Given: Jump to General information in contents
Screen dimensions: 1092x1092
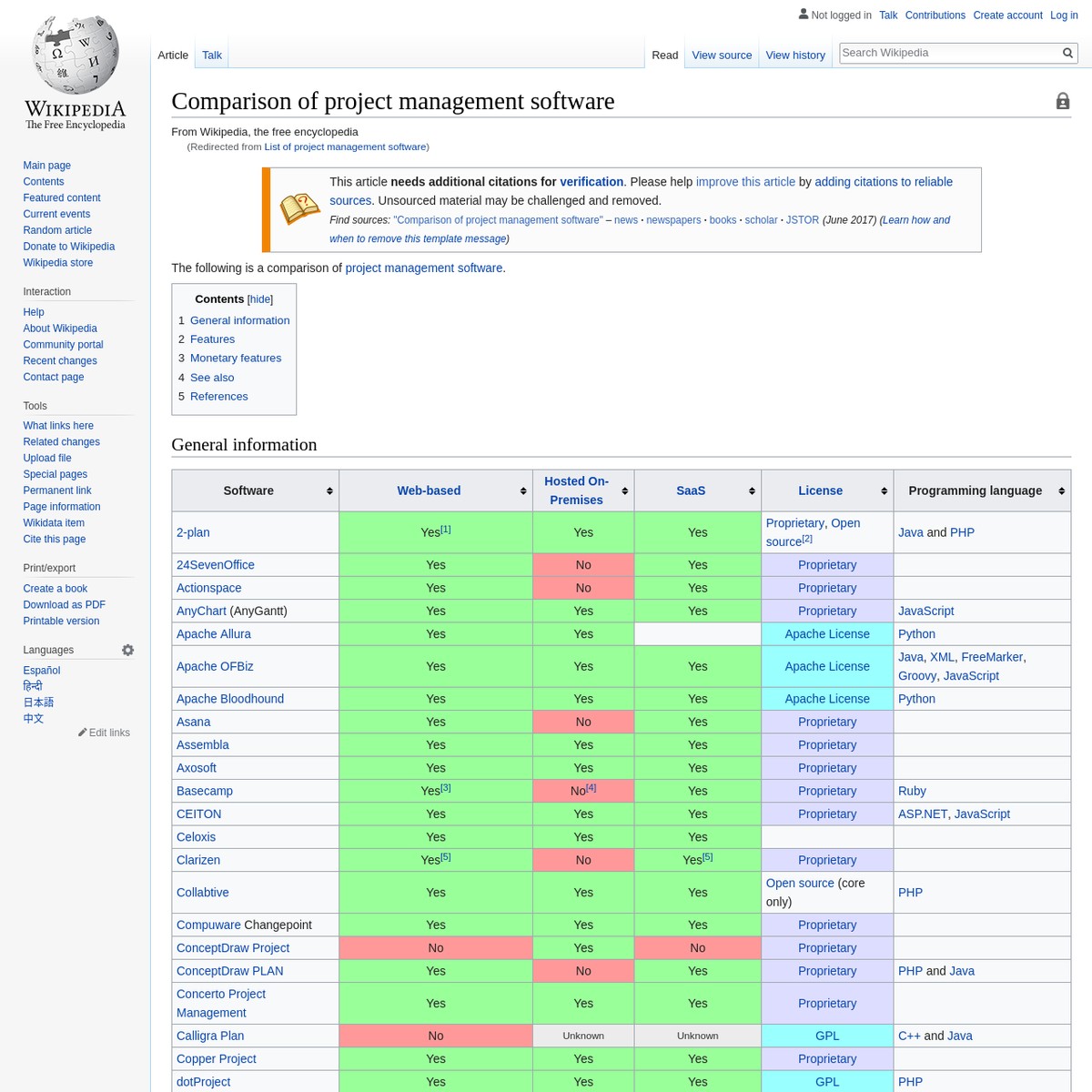Looking at the screenshot, I should click(x=239, y=320).
